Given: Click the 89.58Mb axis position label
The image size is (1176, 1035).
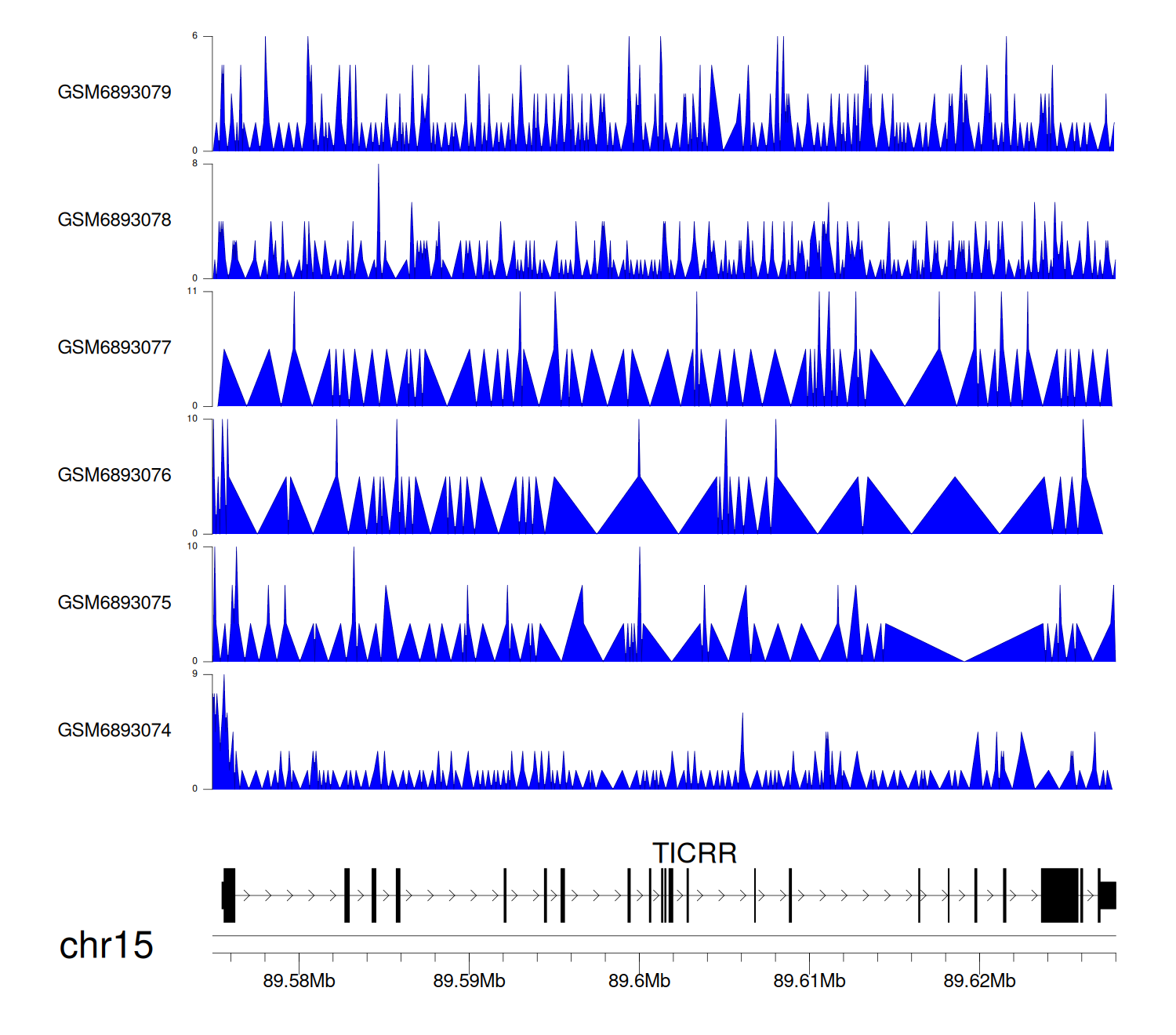Looking at the screenshot, I should coord(299,981).
